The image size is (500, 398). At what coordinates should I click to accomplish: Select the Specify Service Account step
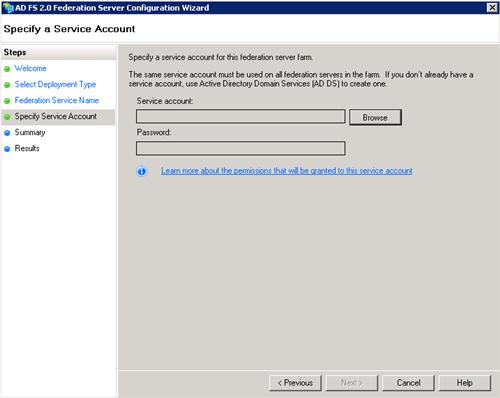56,117
